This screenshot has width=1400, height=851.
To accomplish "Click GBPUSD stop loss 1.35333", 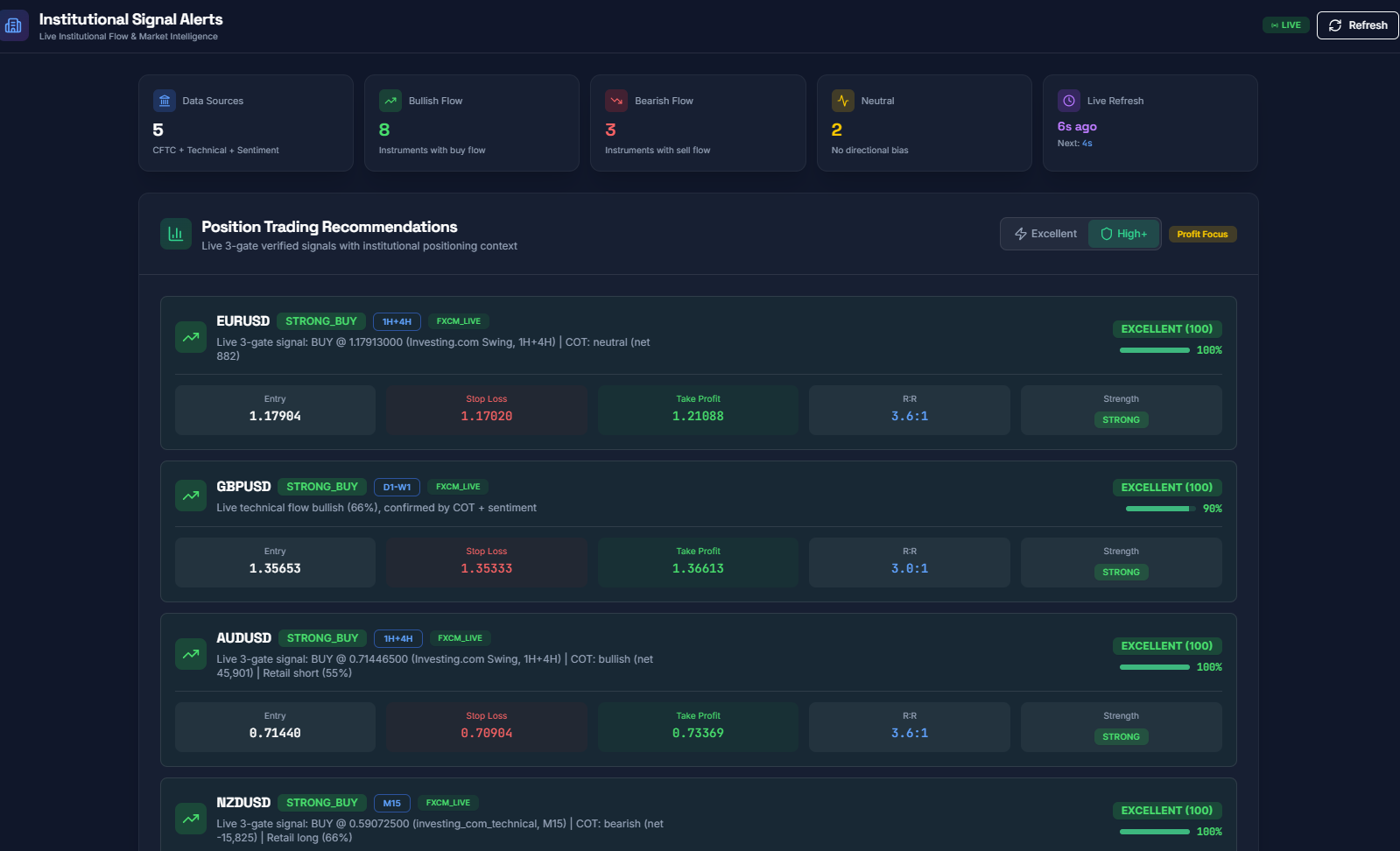I will tap(487, 568).
